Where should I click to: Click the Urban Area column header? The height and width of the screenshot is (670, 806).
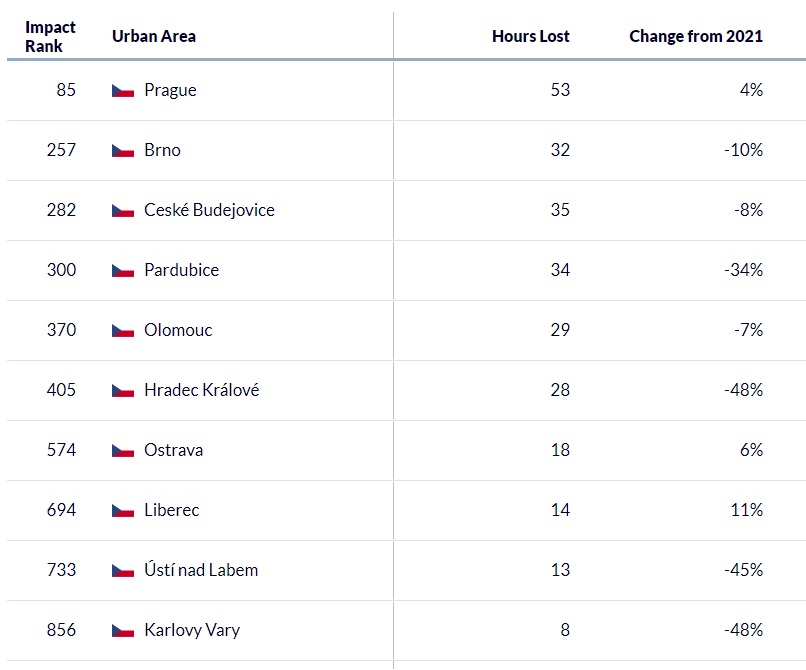154,37
